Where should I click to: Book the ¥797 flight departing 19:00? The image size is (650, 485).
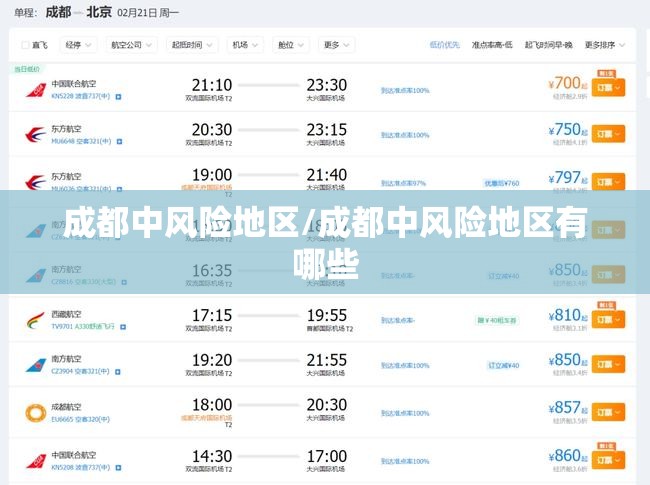click(x=608, y=182)
